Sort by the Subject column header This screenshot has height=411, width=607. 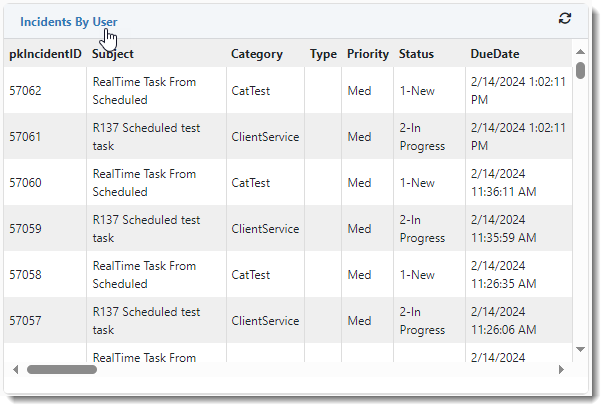click(113, 54)
